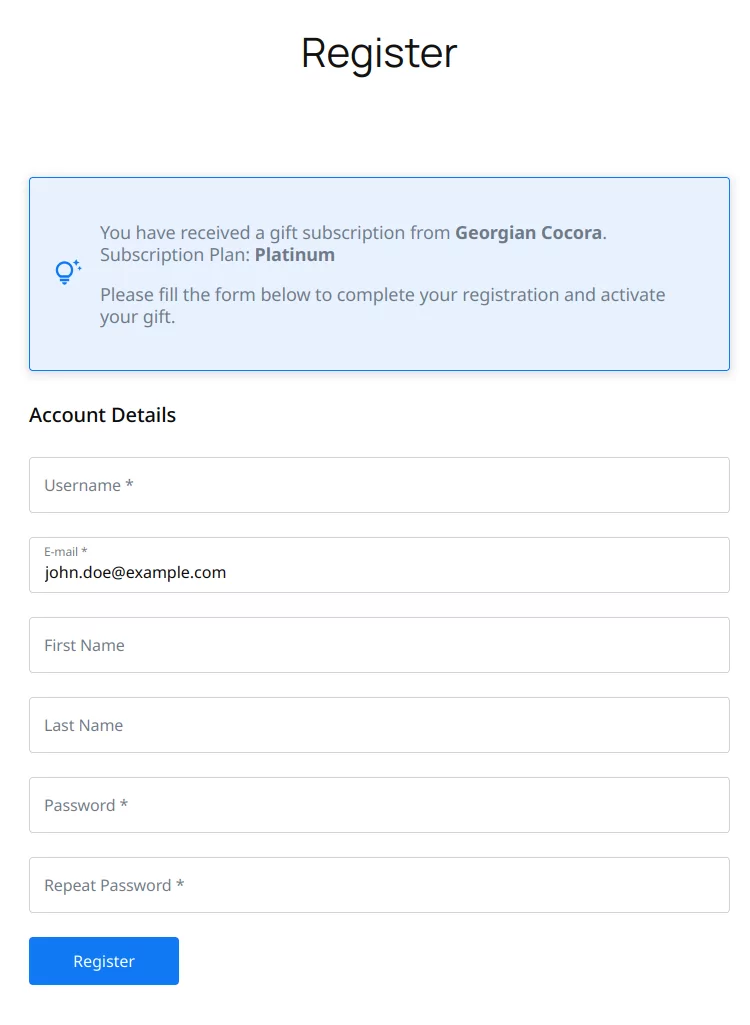Viewport: 750px width, 1025px height.
Task: Click the lightbulb icon in the gift notice
Action: [x=67, y=272]
